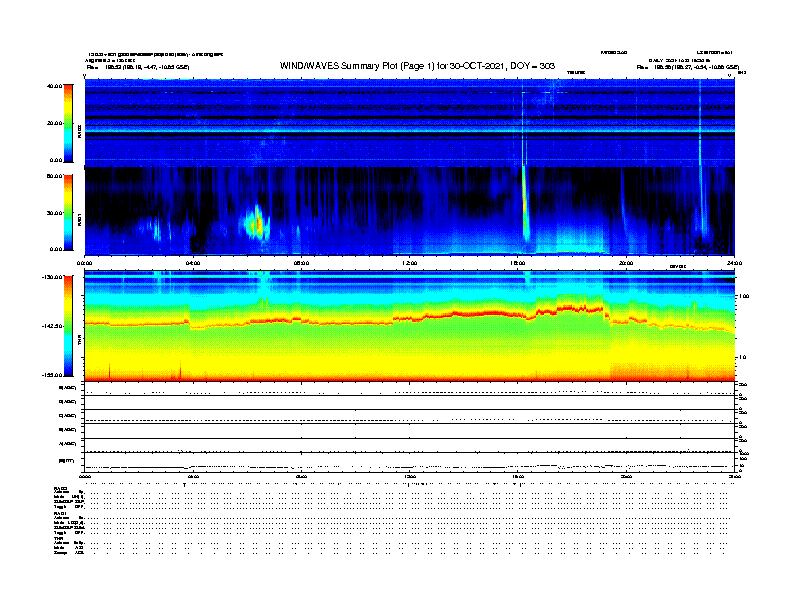
Task: Click the RAD2 heading in the bottom status rows
Action: click(60, 489)
